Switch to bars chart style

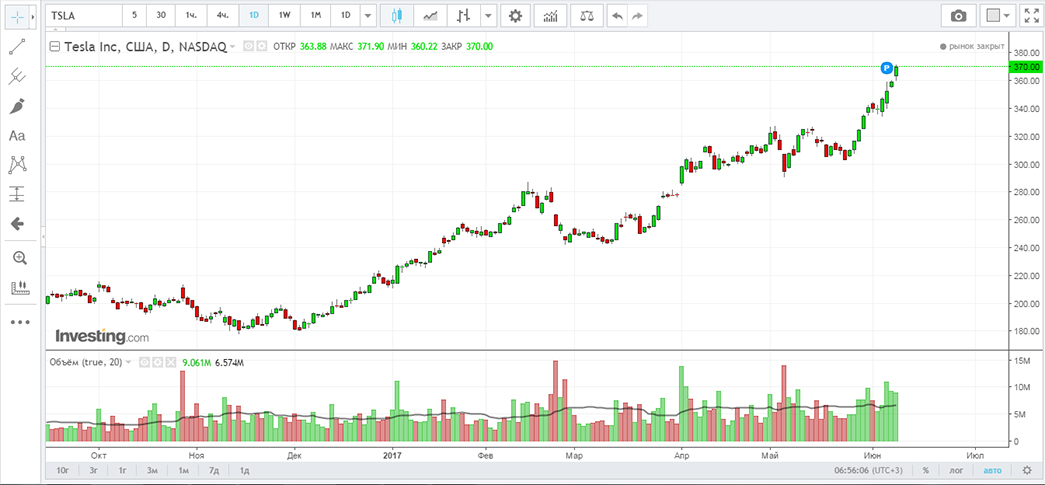pyautogui.click(x=465, y=15)
